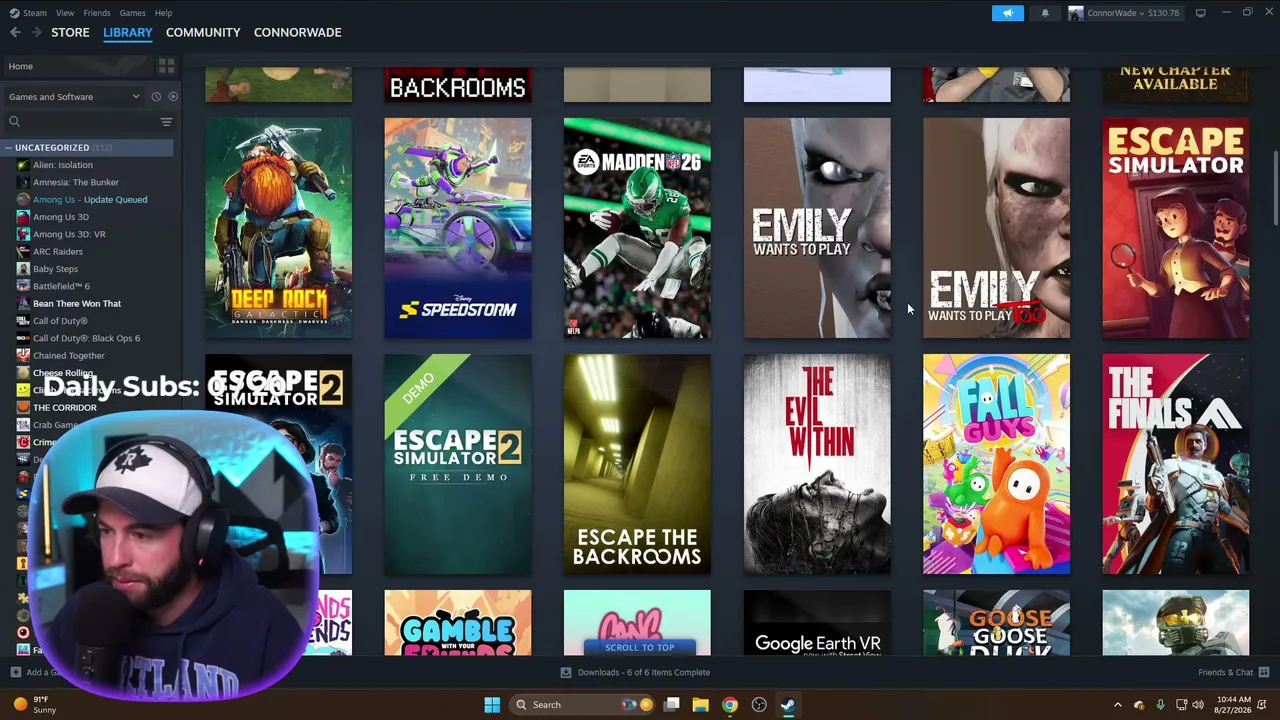Open the Downloads icon in bottom bar
This screenshot has width=1280, height=720.
566,673
